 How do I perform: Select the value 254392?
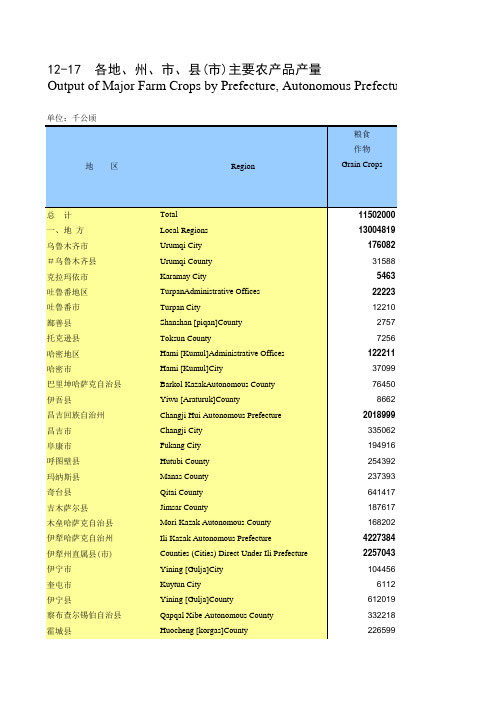[381, 461]
